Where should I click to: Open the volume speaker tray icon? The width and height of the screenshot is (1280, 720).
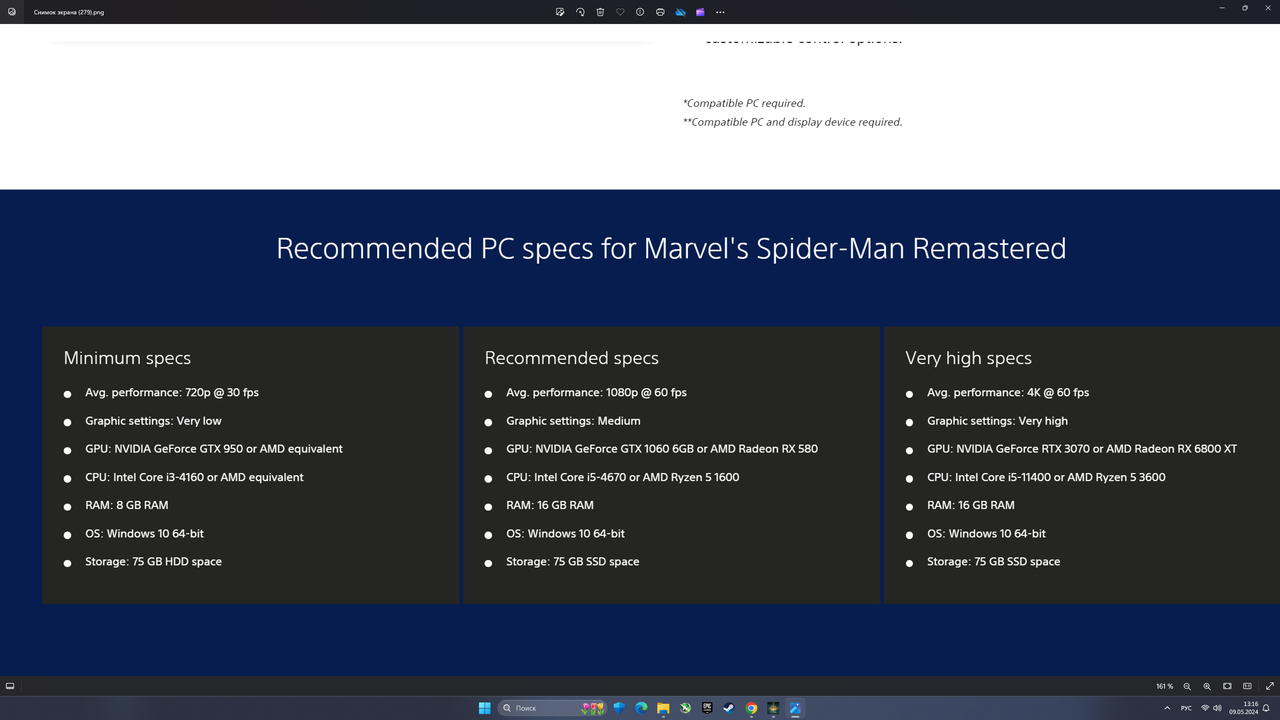pyautogui.click(x=1217, y=708)
